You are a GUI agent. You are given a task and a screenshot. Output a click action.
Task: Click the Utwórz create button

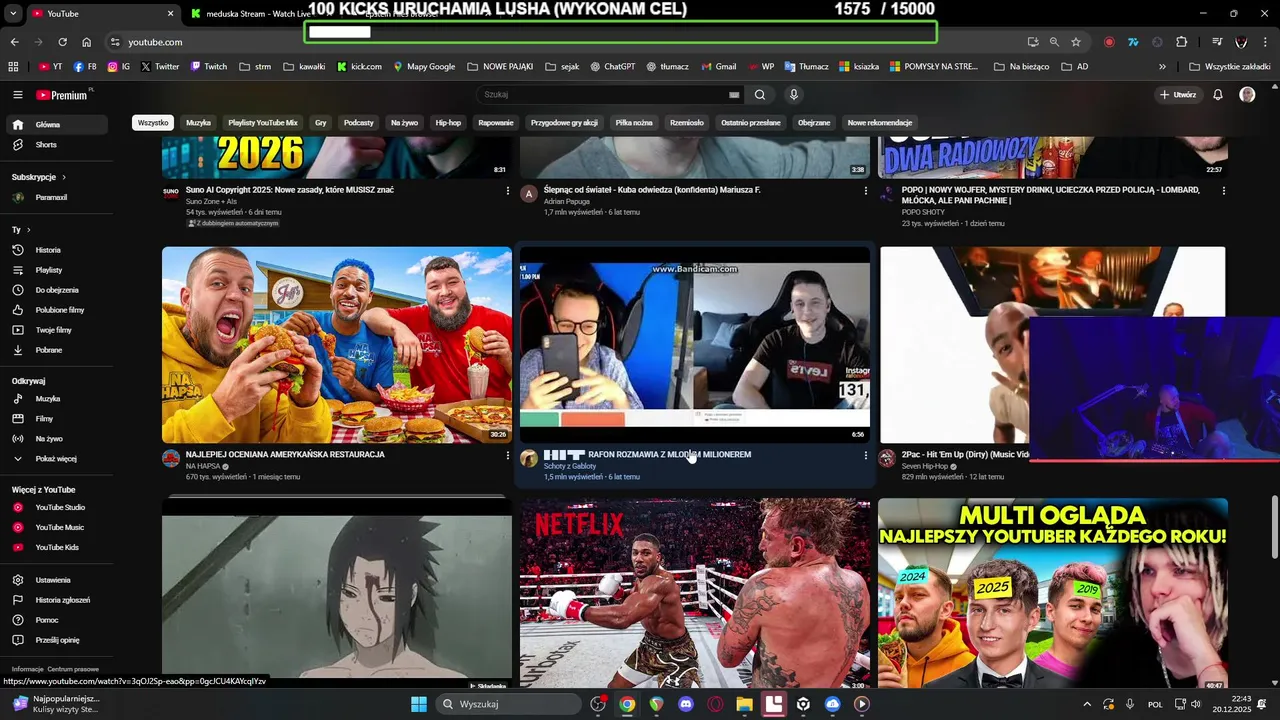1178,95
